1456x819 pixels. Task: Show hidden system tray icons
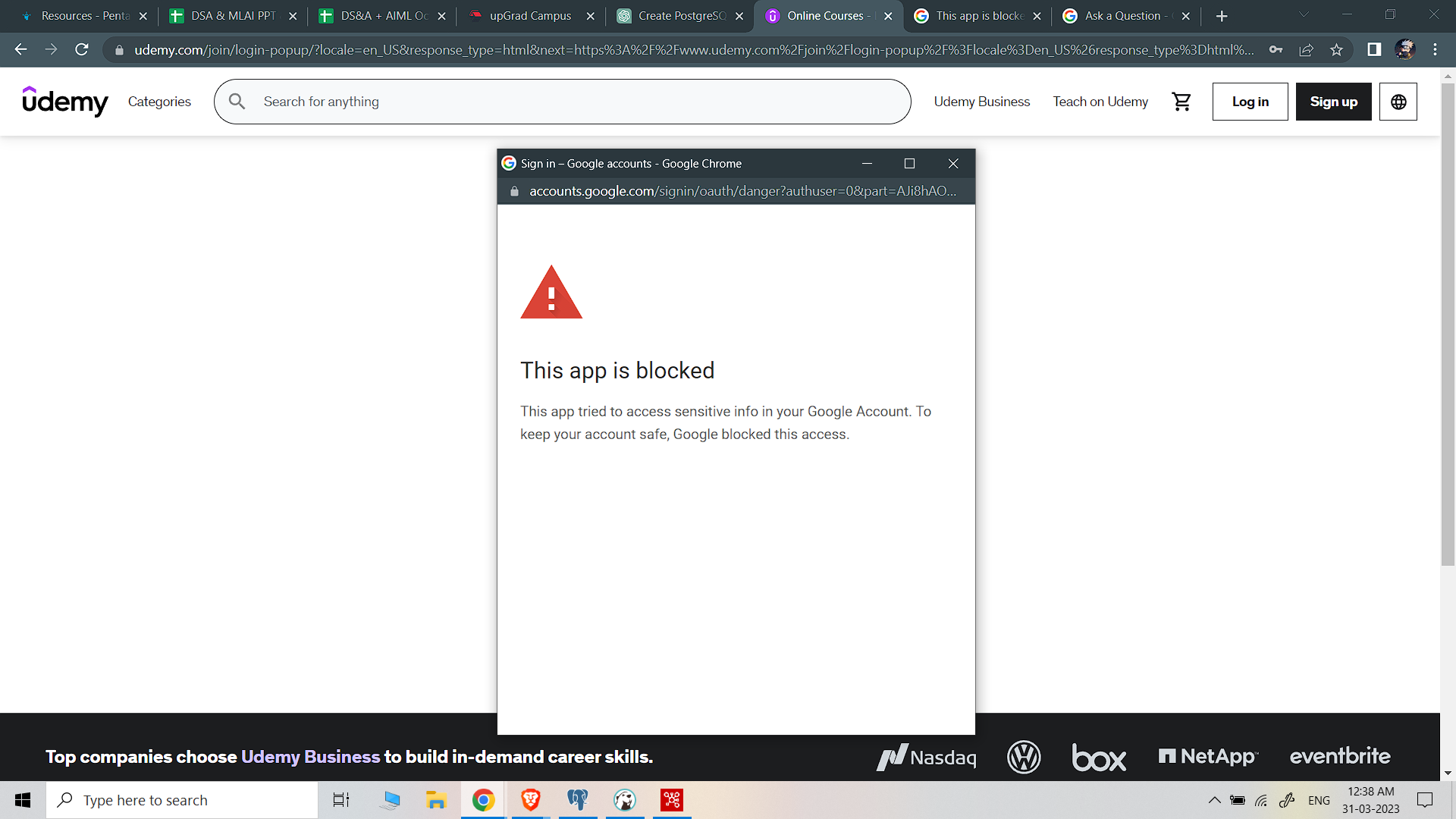tap(1214, 800)
